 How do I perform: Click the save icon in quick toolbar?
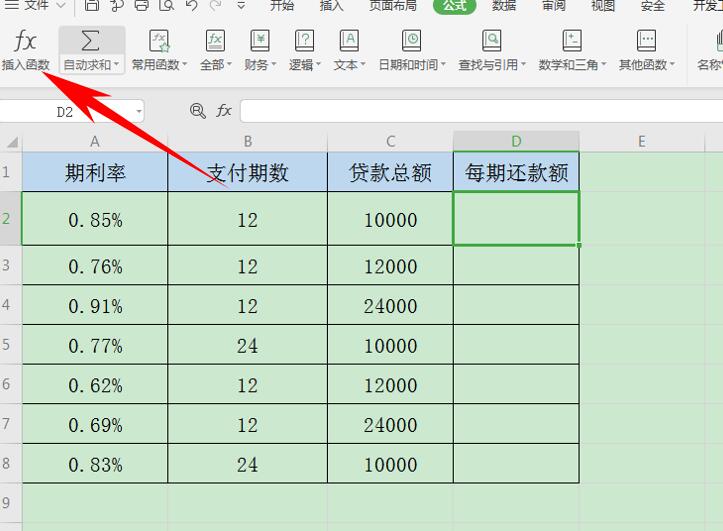tap(92, 5)
